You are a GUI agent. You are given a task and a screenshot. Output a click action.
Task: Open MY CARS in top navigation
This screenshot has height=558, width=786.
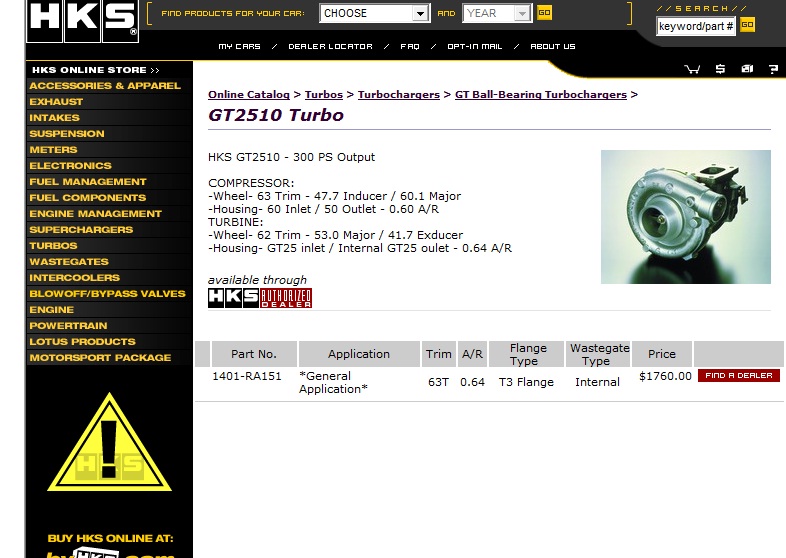(240, 46)
